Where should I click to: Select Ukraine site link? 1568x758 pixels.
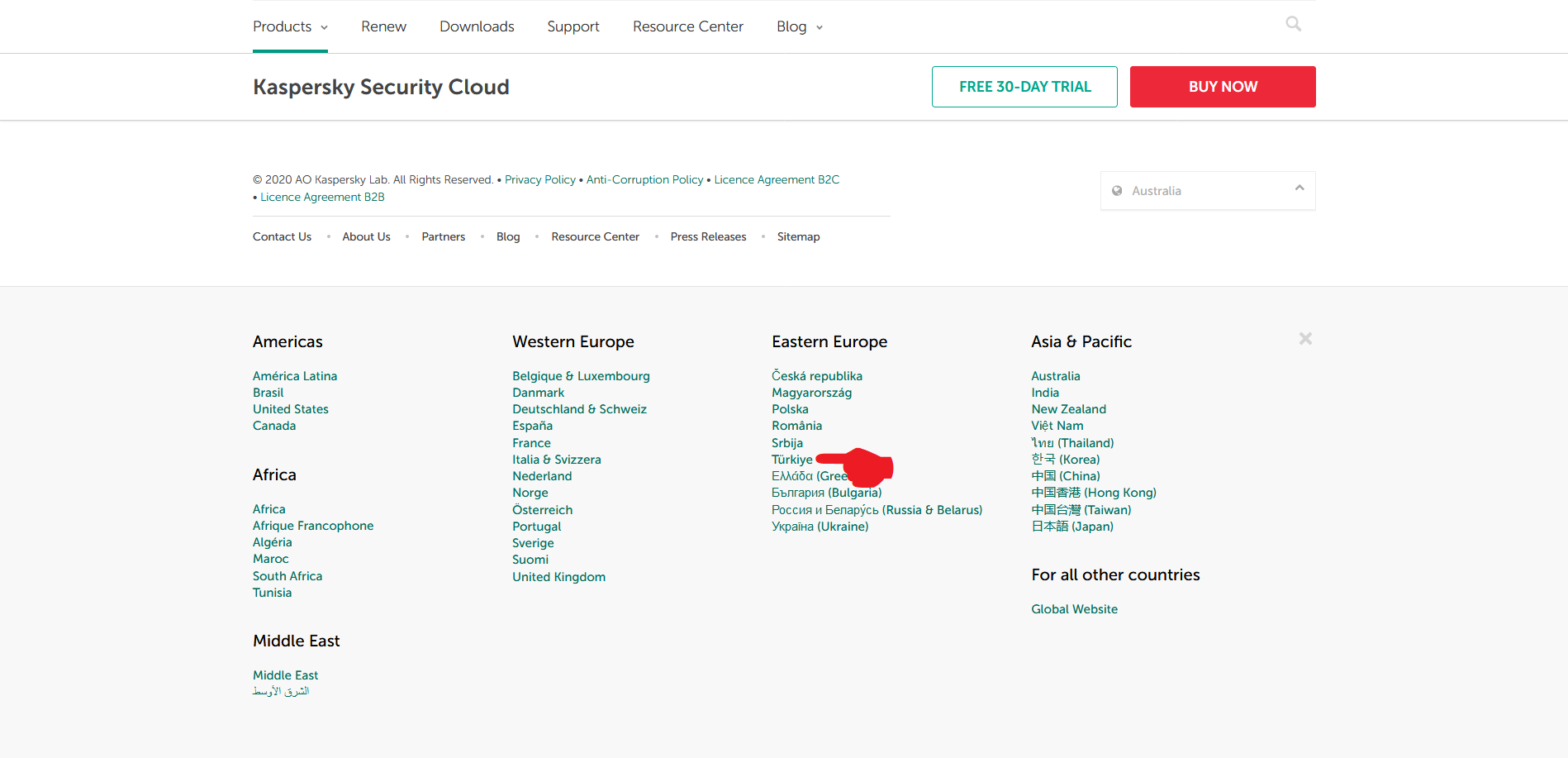click(x=820, y=527)
